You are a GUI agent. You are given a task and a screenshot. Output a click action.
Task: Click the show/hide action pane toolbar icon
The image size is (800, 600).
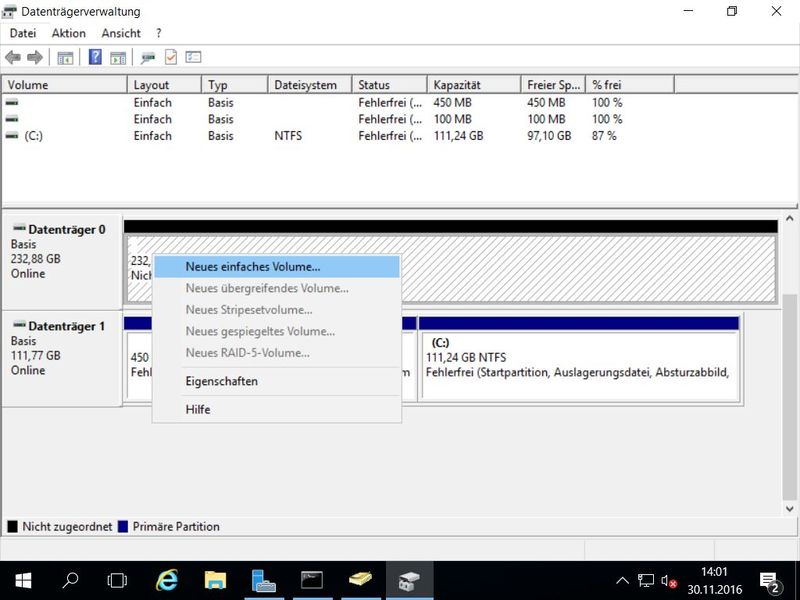118,58
